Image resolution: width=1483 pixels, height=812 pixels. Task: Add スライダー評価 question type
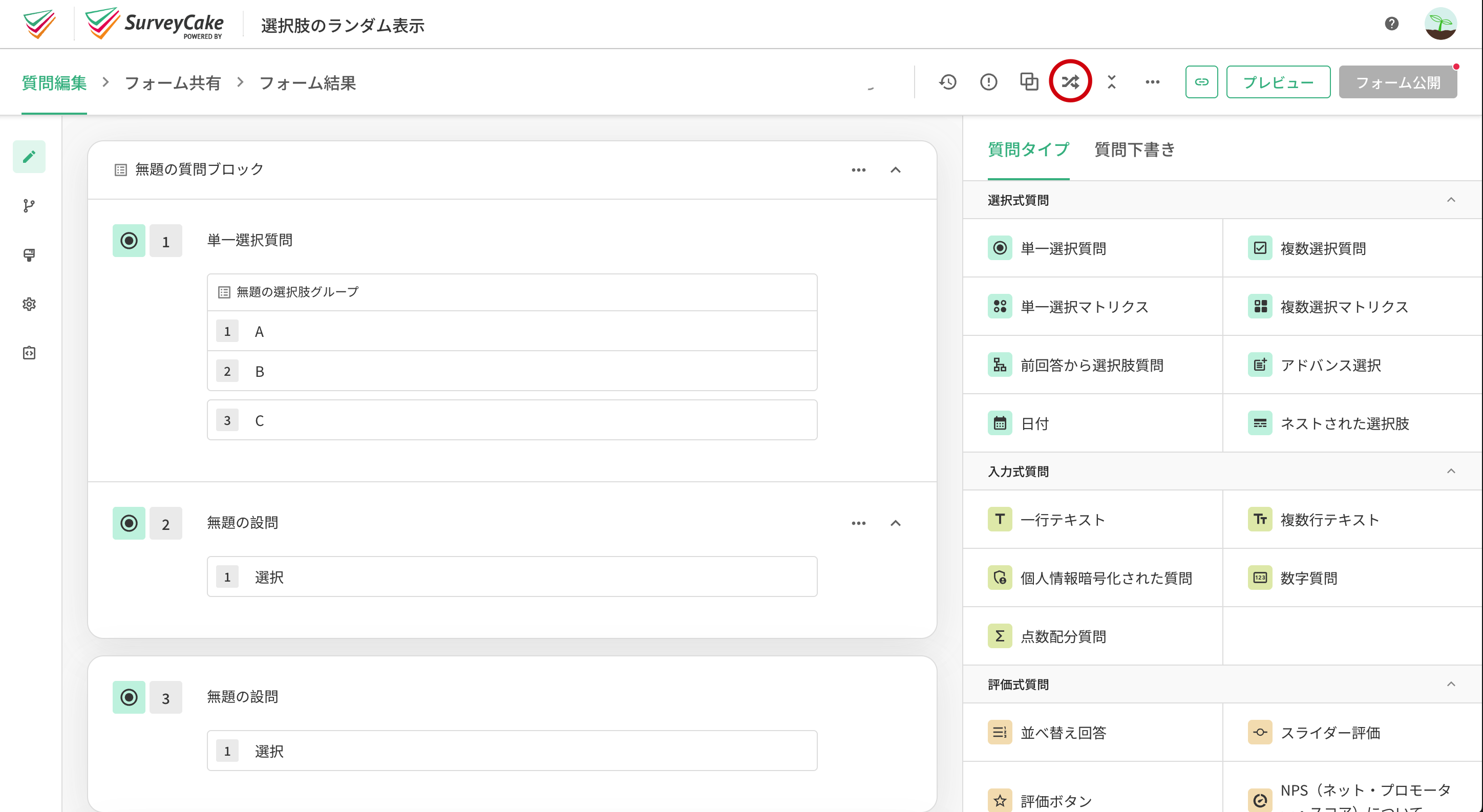pos(1352,732)
